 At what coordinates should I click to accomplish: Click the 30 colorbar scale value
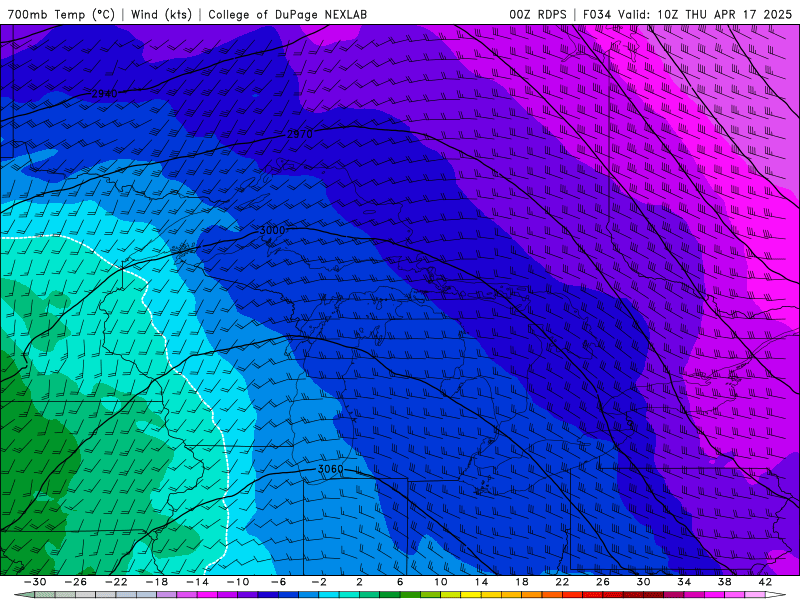point(643,582)
